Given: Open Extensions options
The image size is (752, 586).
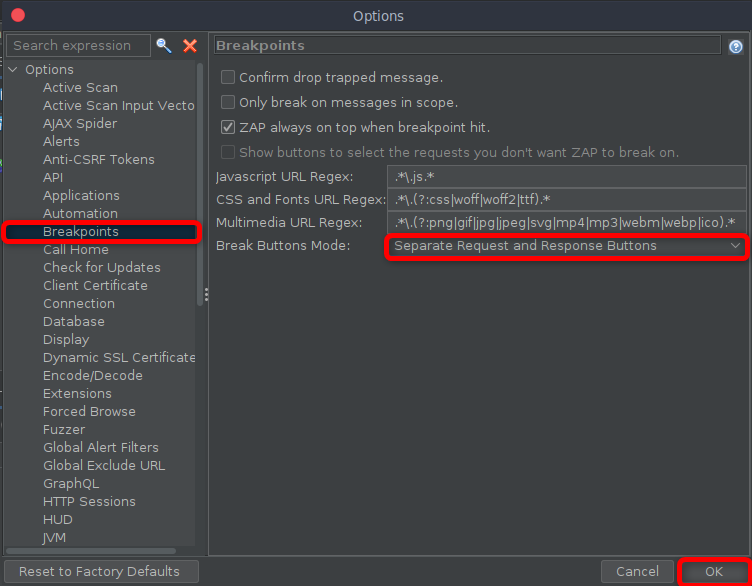Looking at the screenshot, I should point(77,393).
